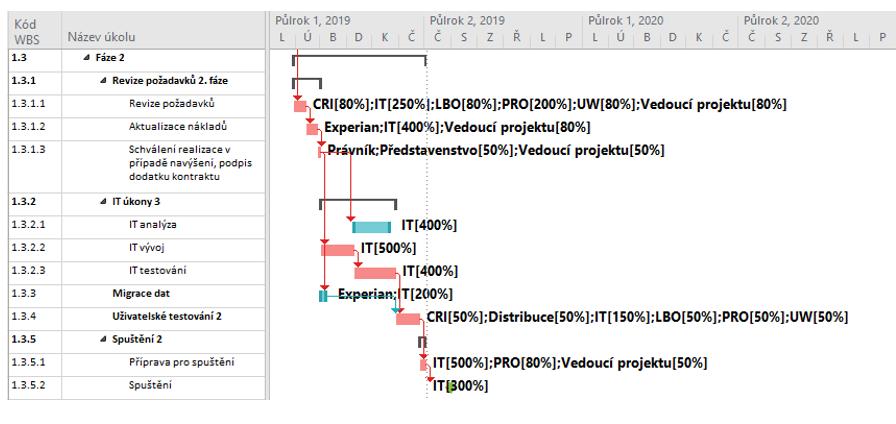Screen dimensions: 896x424
Task: Click the Uživatelské testování 2 red bar
Action: 408,318
